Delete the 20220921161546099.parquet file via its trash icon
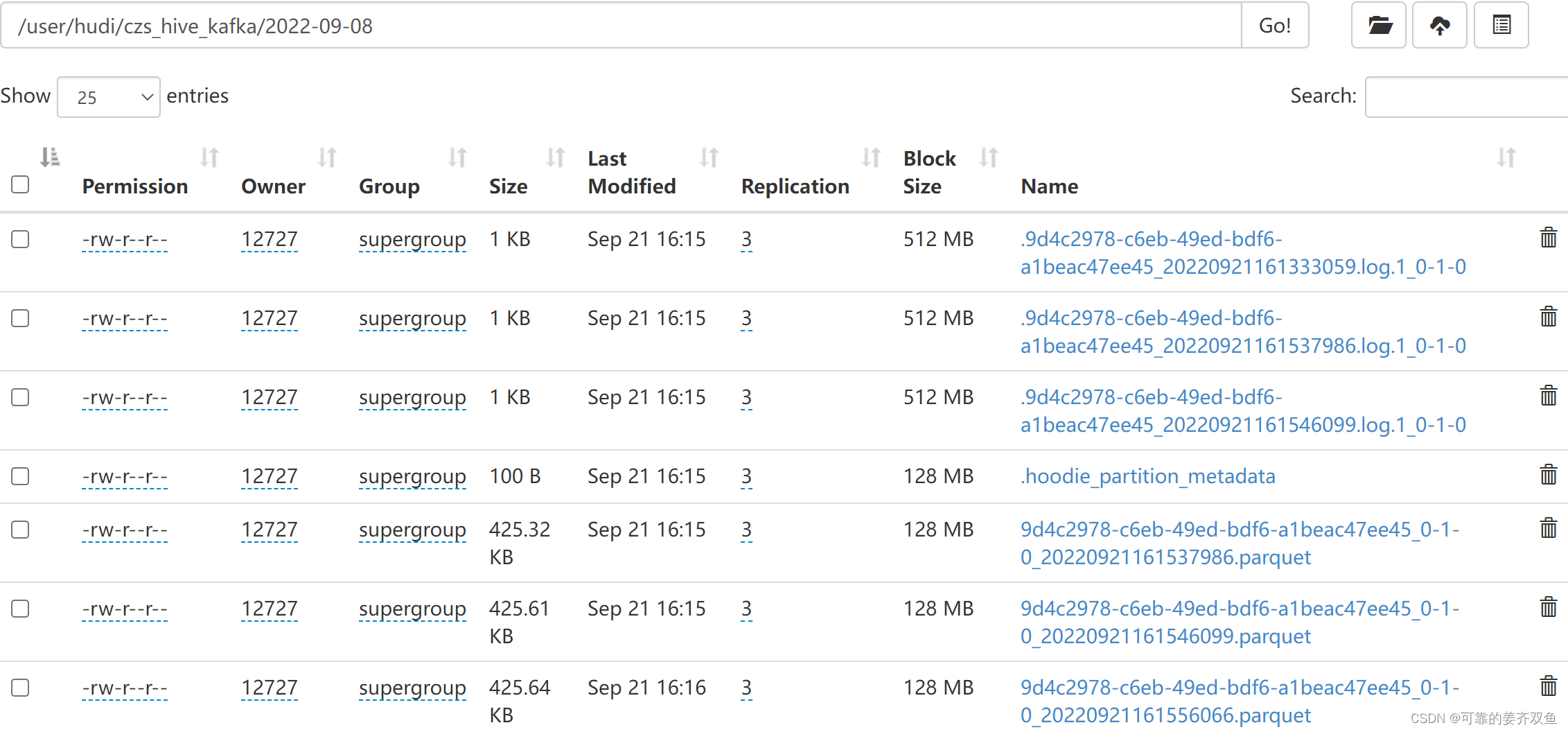Viewport: 1568px width, 732px height. pyautogui.click(x=1548, y=607)
